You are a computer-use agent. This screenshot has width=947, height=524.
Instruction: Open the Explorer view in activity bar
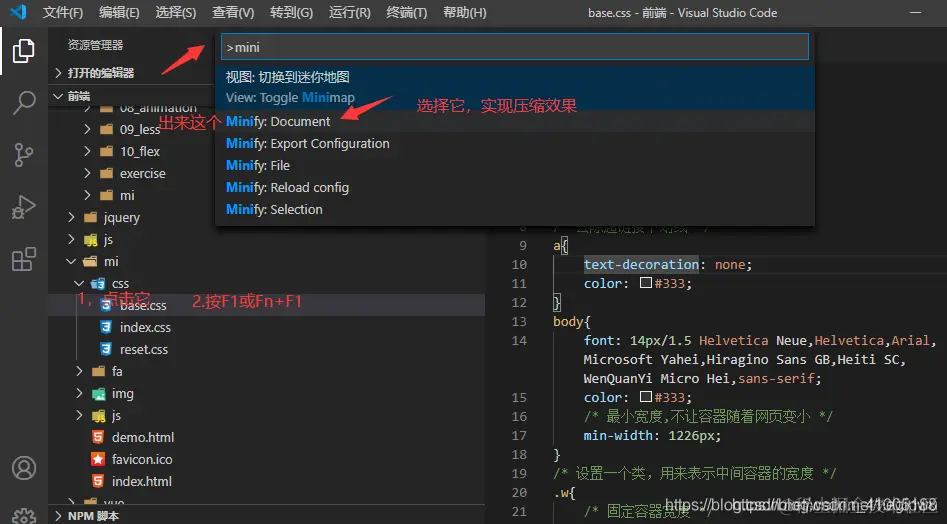(x=24, y=51)
